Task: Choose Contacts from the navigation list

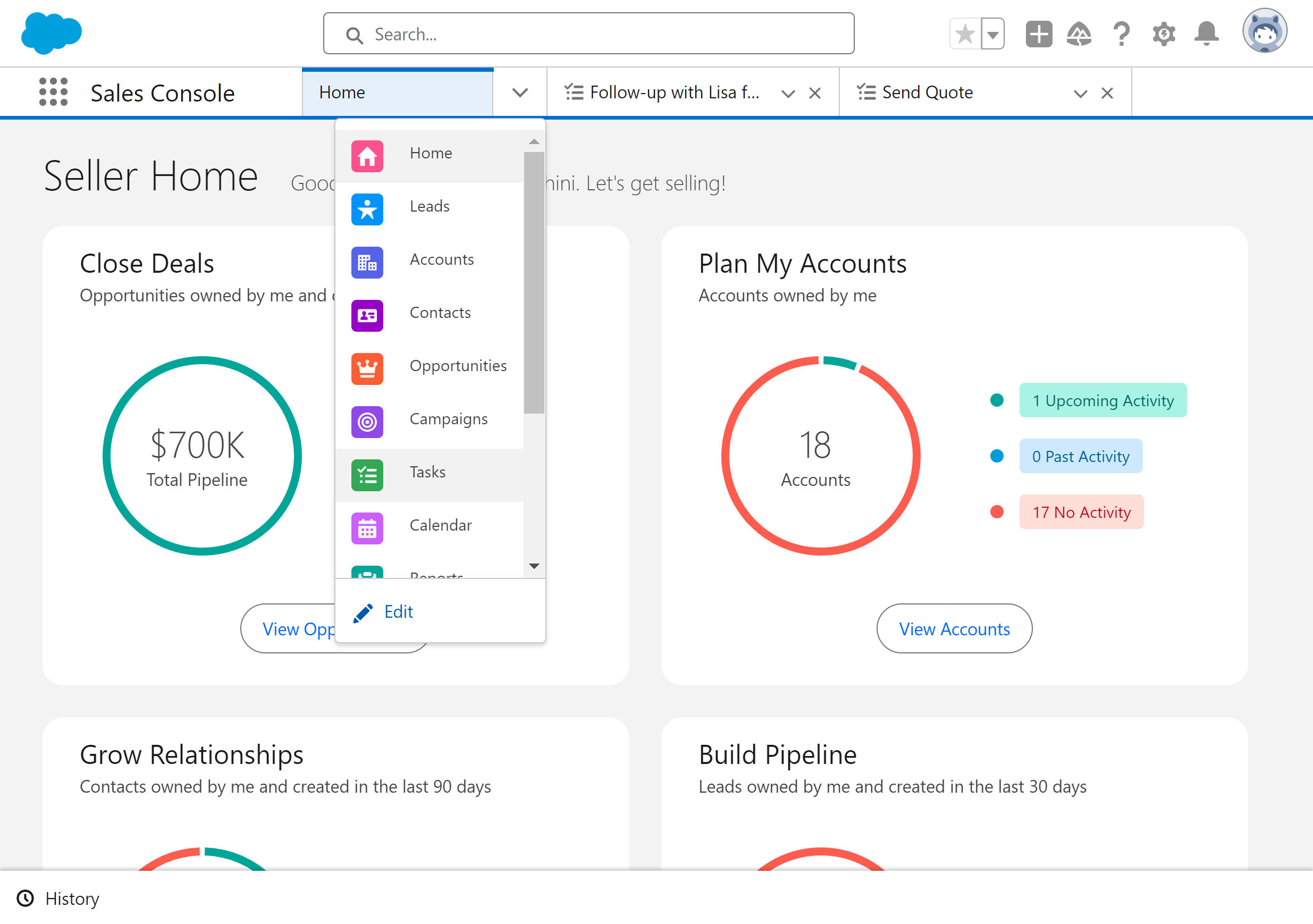Action: (430, 315)
